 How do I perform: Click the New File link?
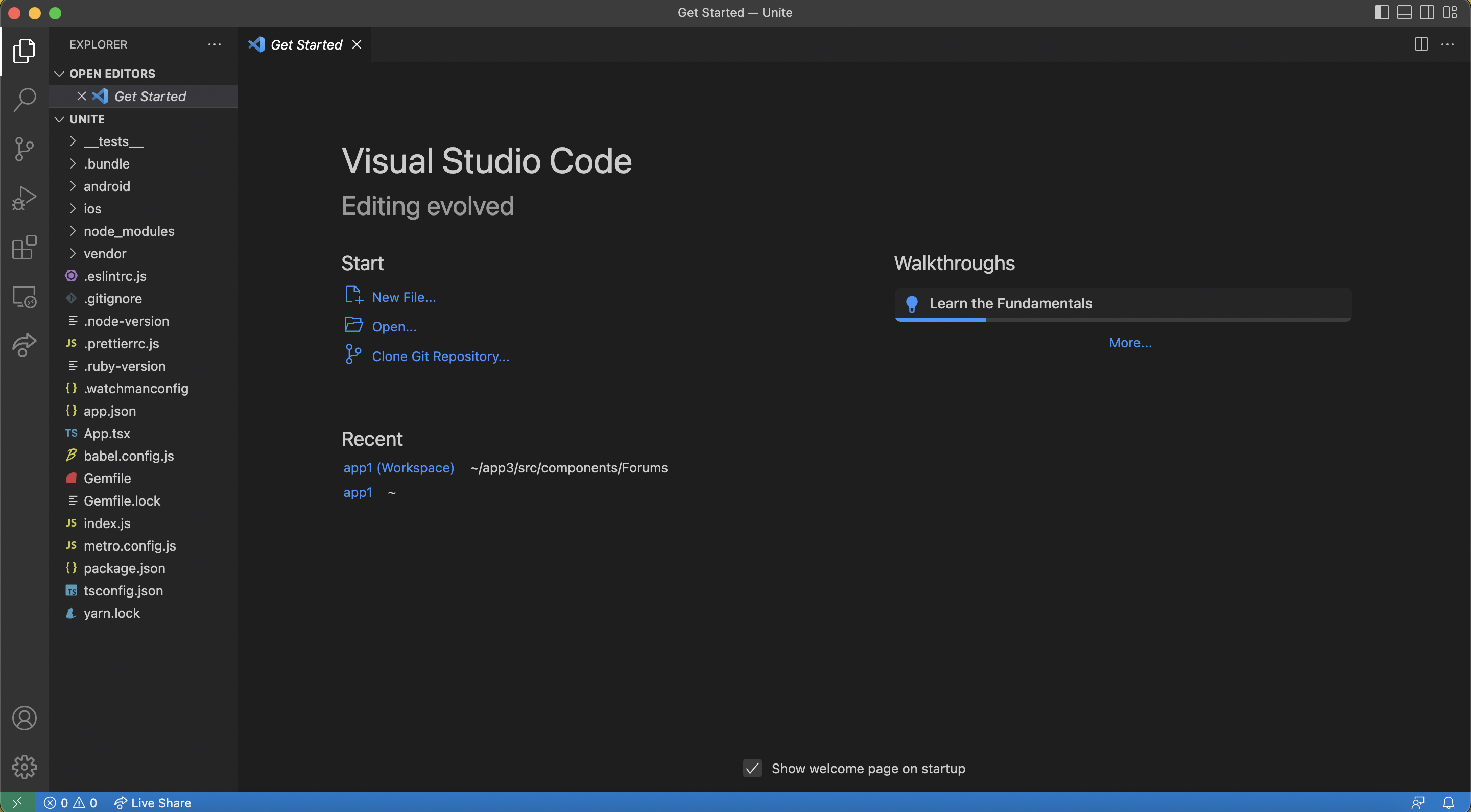click(403, 297)
